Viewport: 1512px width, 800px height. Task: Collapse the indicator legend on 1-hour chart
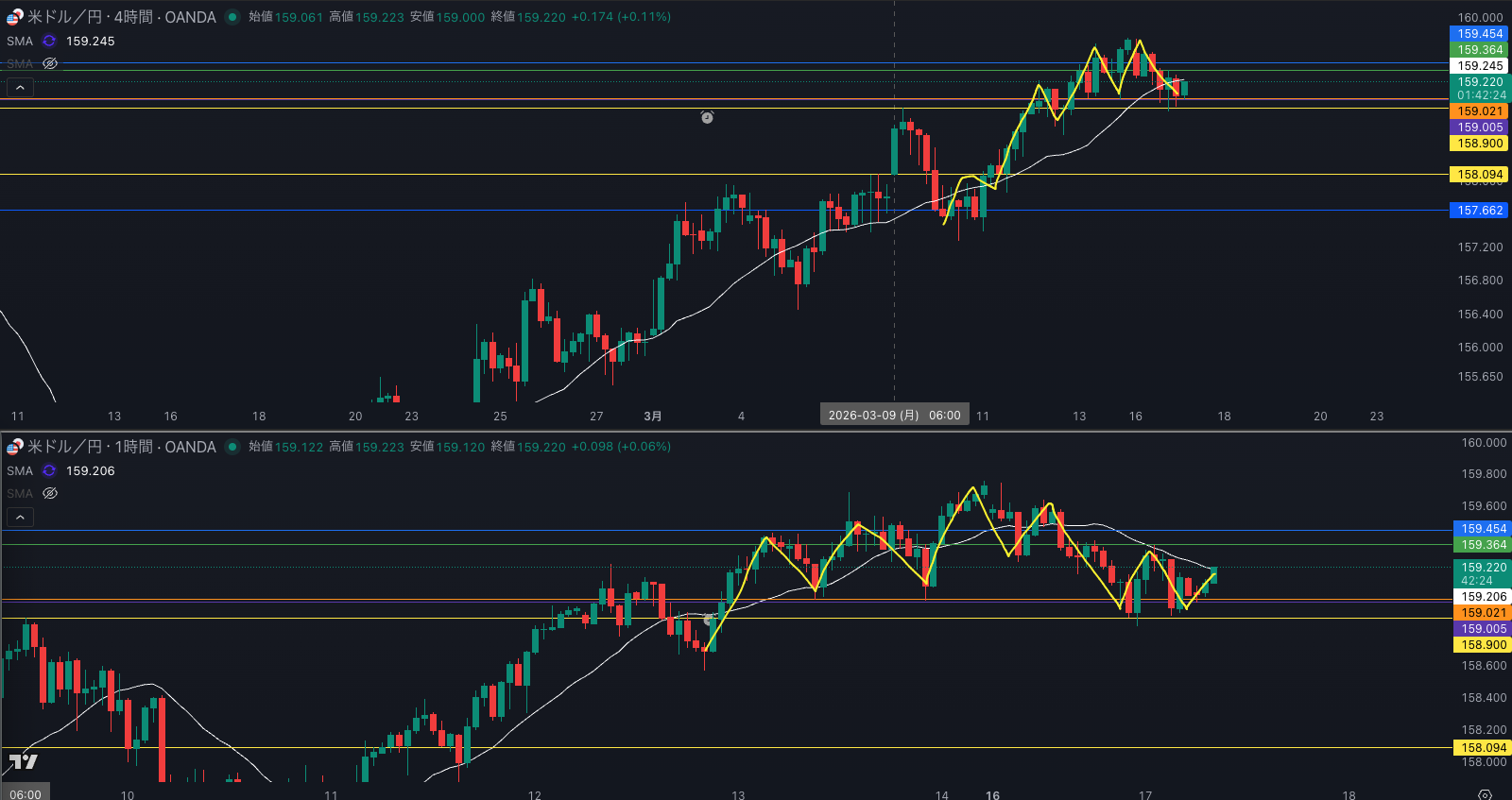pyautogui.click(x=21, y=517)
